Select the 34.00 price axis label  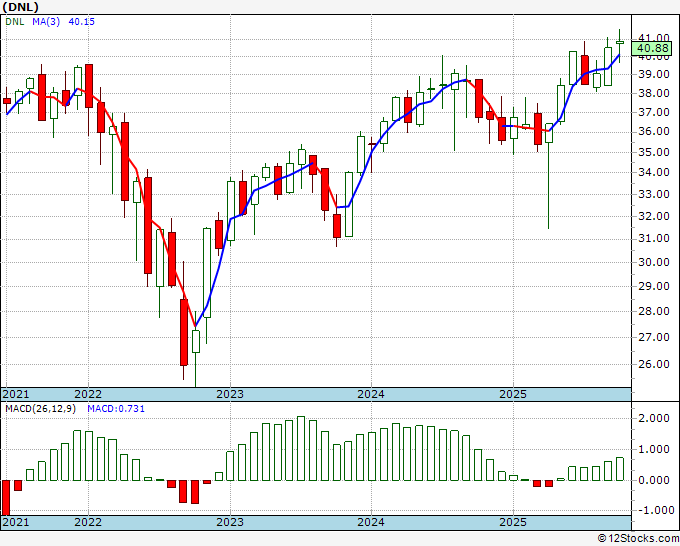click(x=654, y=172)
